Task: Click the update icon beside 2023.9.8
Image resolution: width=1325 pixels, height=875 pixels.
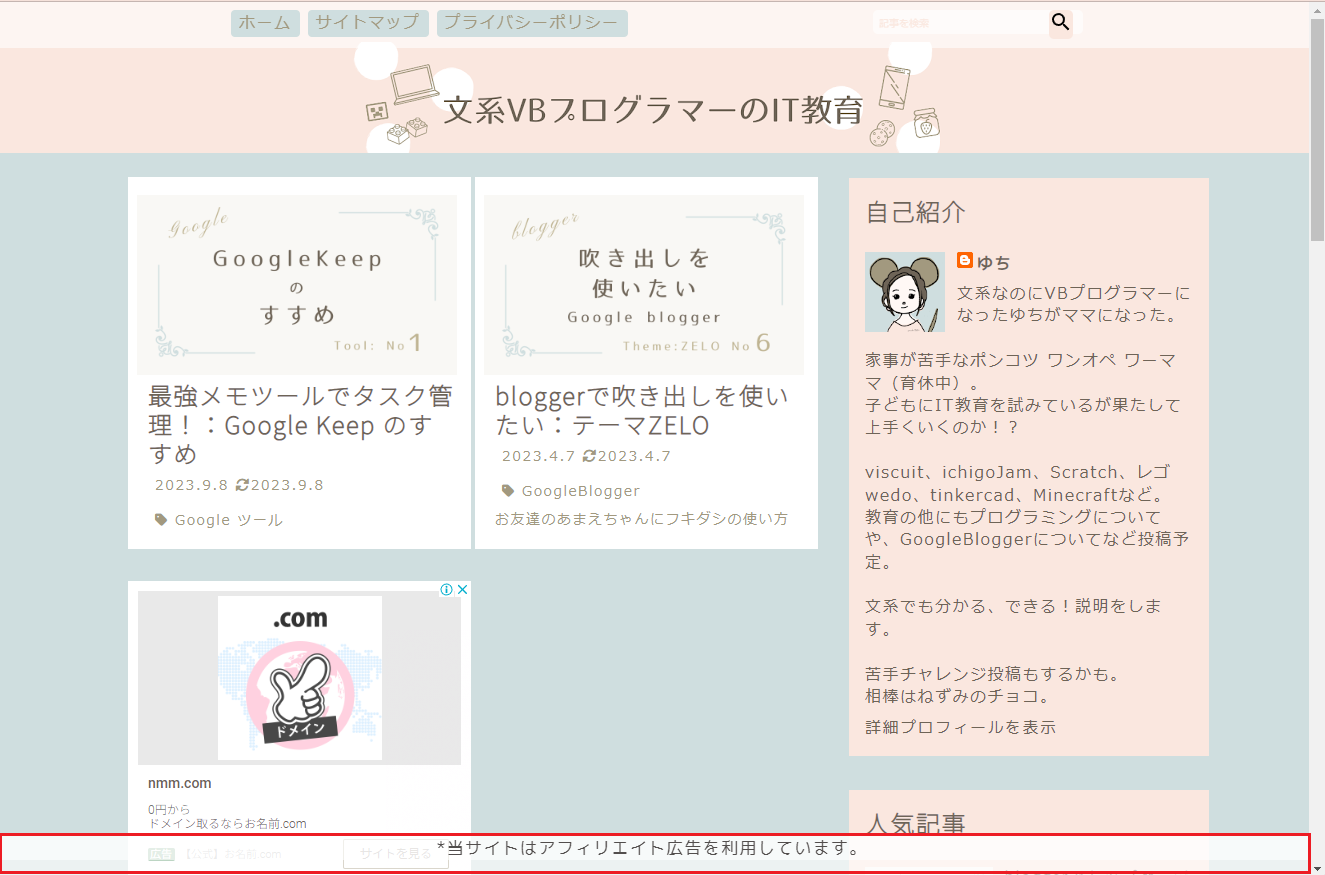Action: pyautogui.click(x=242, y=485)
